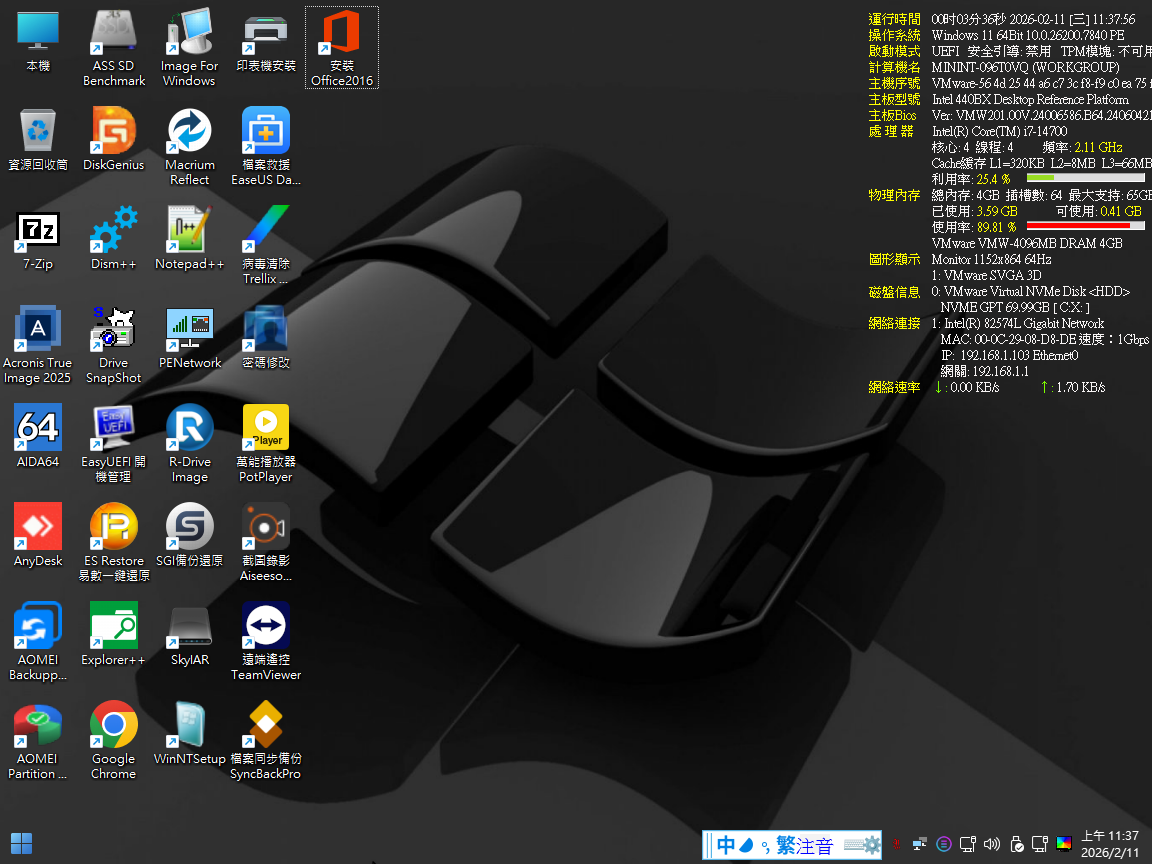Open IME settings gear on language bar

click(871, 845)
